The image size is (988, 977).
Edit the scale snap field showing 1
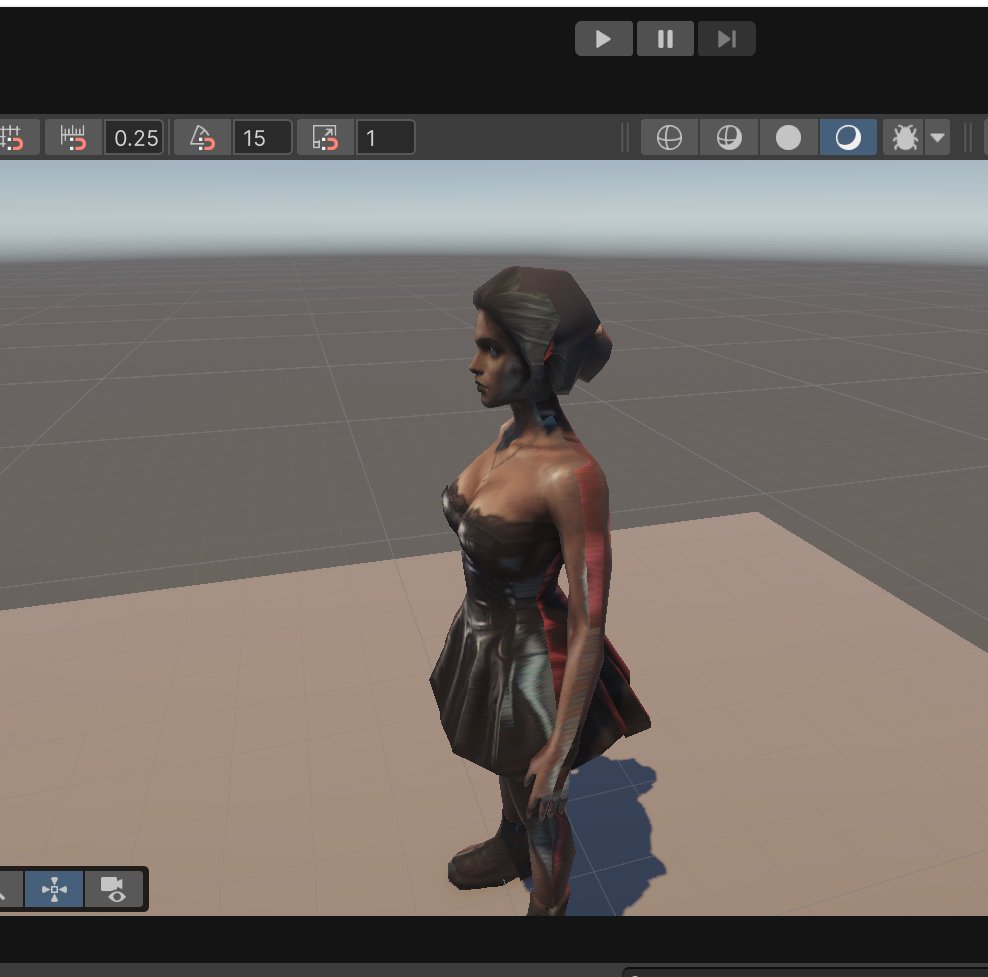(x=386, y=137)
